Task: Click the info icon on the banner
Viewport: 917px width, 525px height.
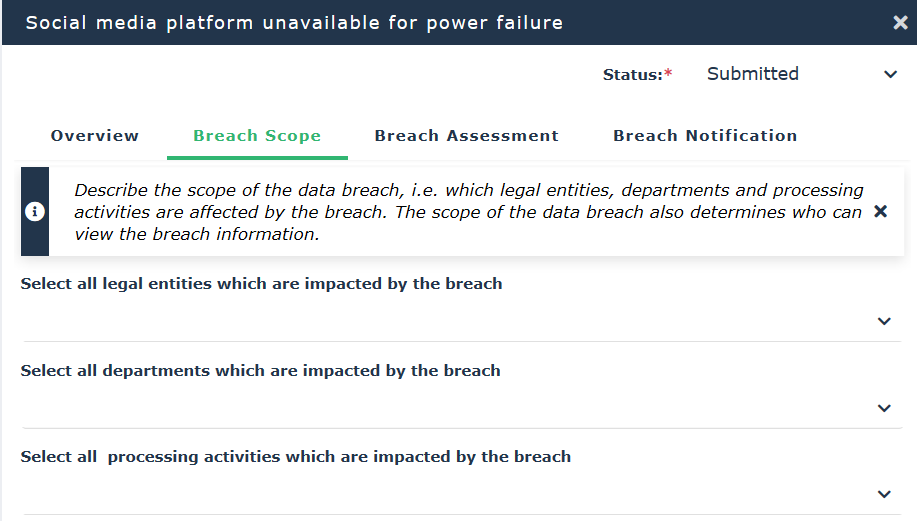Action: (x=35, y=212)
